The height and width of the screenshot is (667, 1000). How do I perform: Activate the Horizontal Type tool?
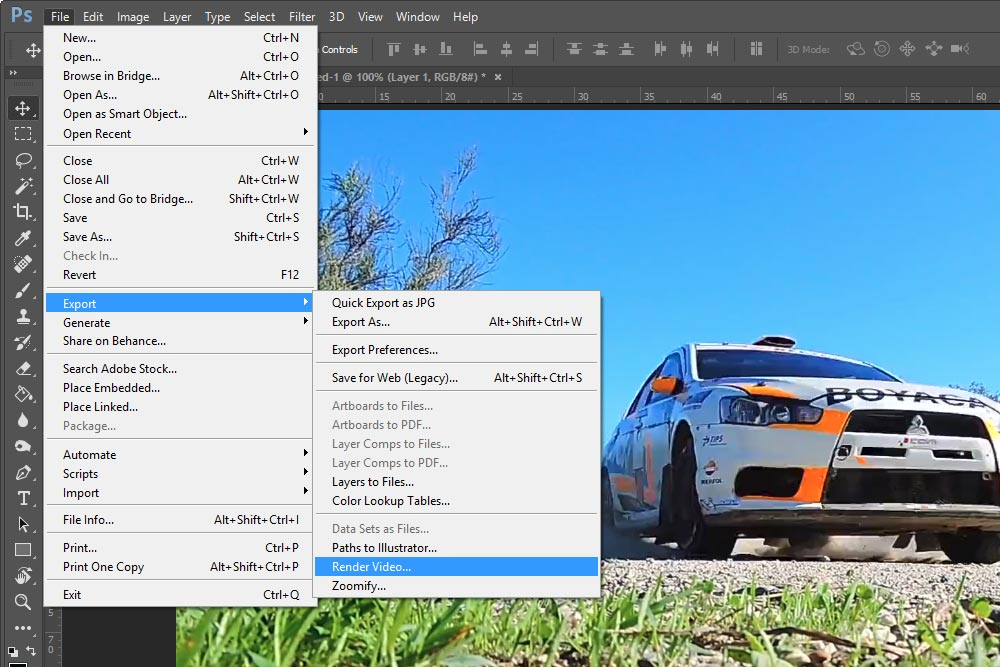[23, 498]
